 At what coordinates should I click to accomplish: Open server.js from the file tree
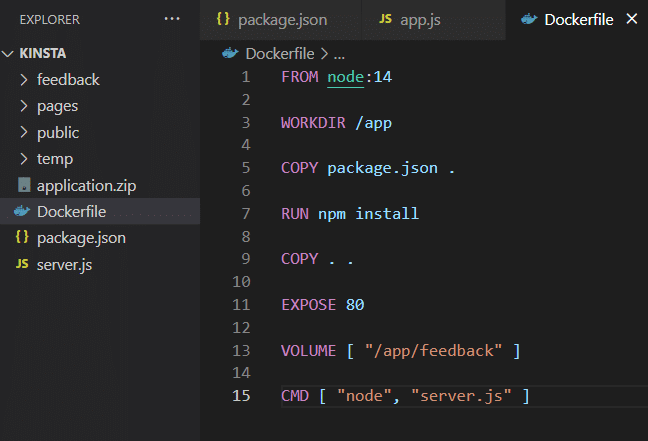(x=65, y=264)
